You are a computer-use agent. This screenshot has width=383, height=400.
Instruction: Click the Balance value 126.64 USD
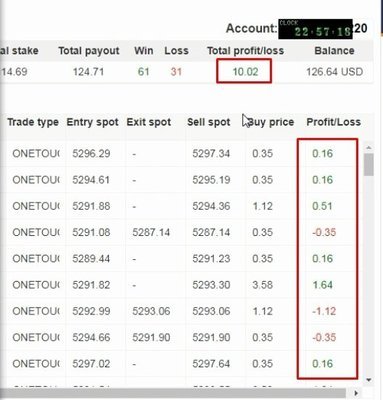(334, 72)
